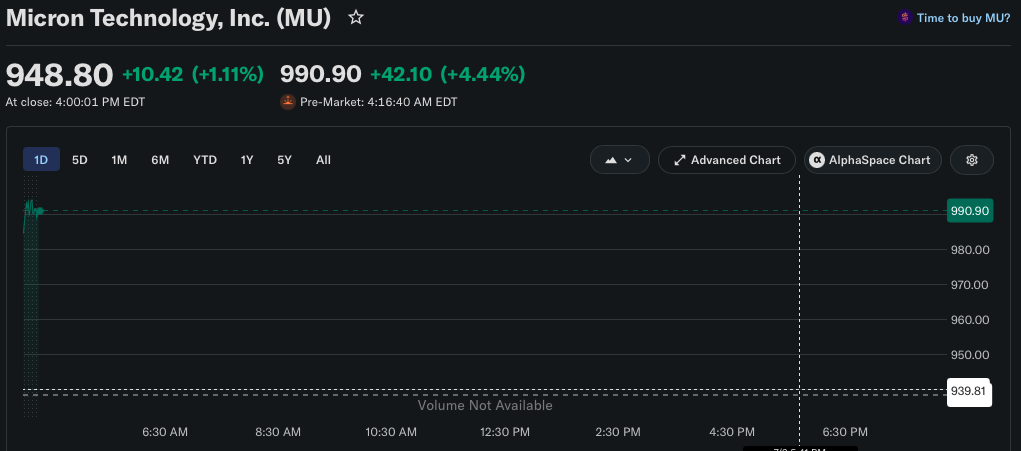The height and width of the screenshot is (451, 1021).
Task: Click the green dot at chart line end
Action: (x=40, y=210)
